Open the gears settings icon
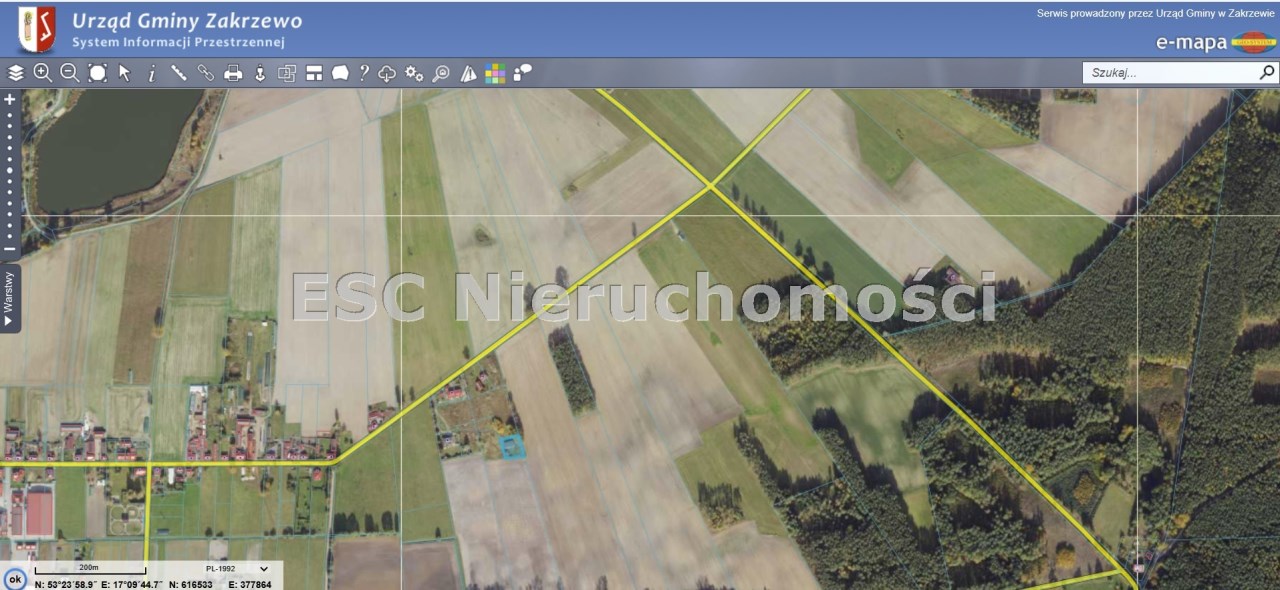 [x=414, y=73]
